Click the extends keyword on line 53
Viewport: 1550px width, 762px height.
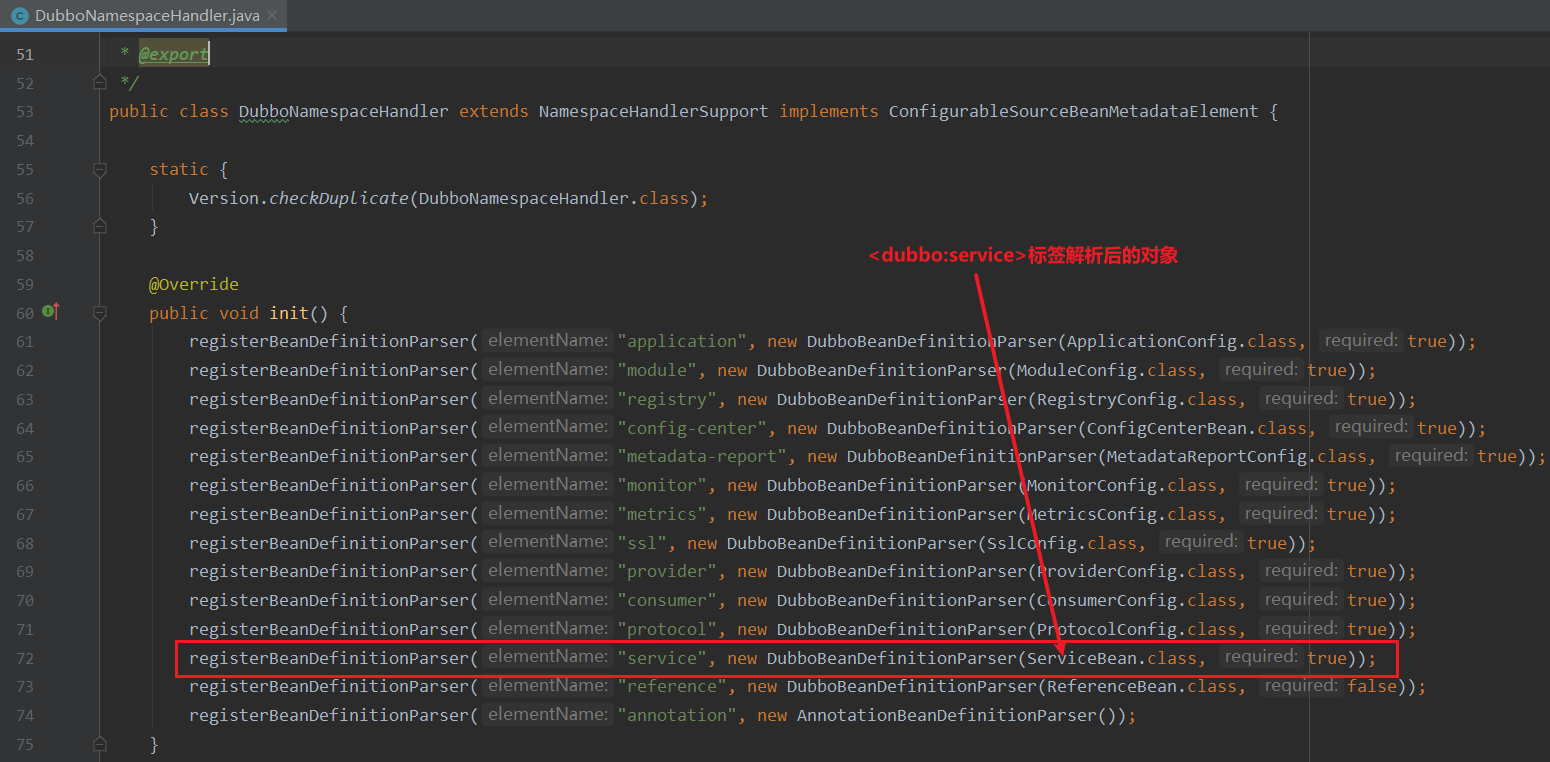494,112
